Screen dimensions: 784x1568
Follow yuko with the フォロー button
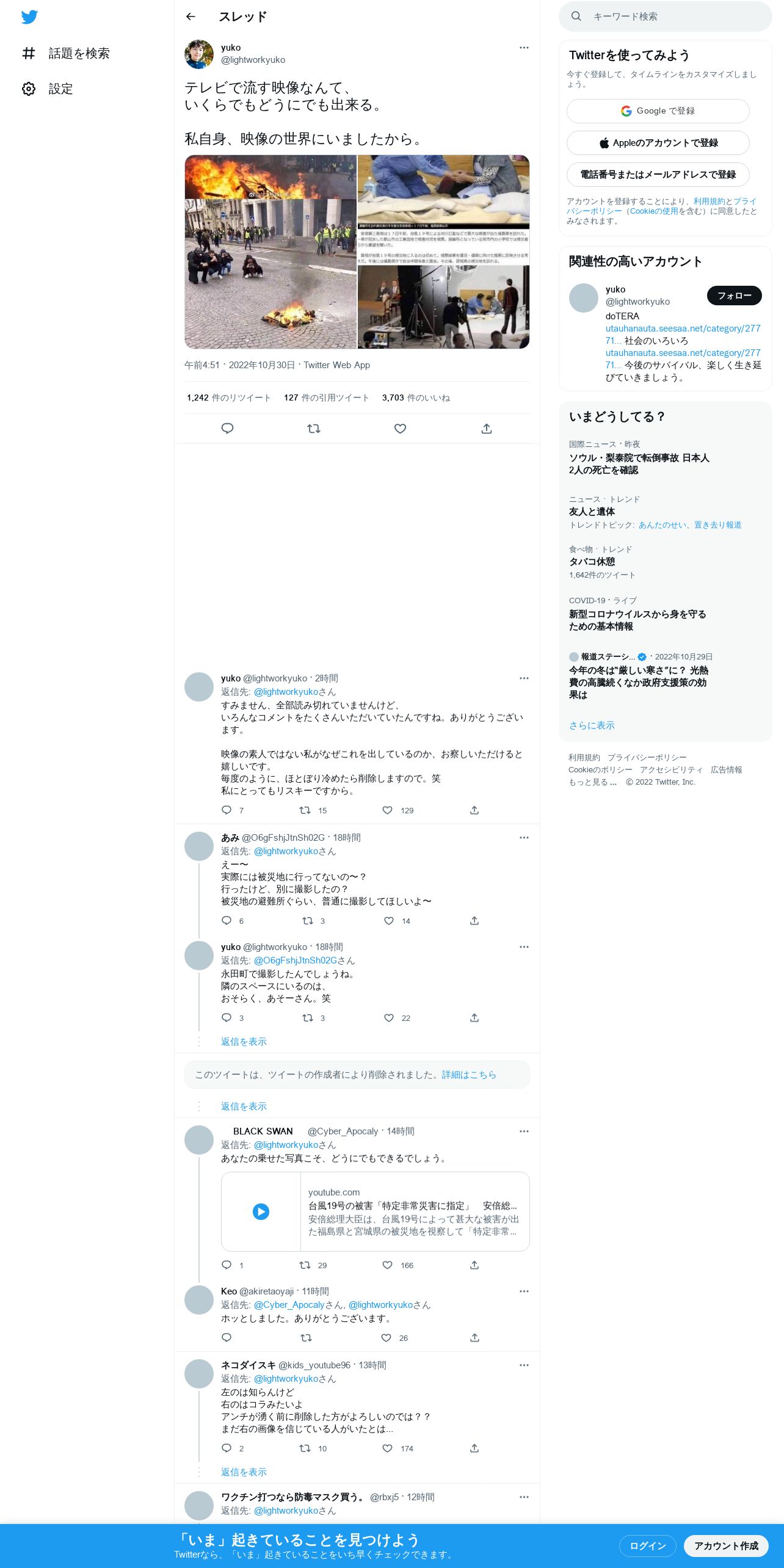734,296
